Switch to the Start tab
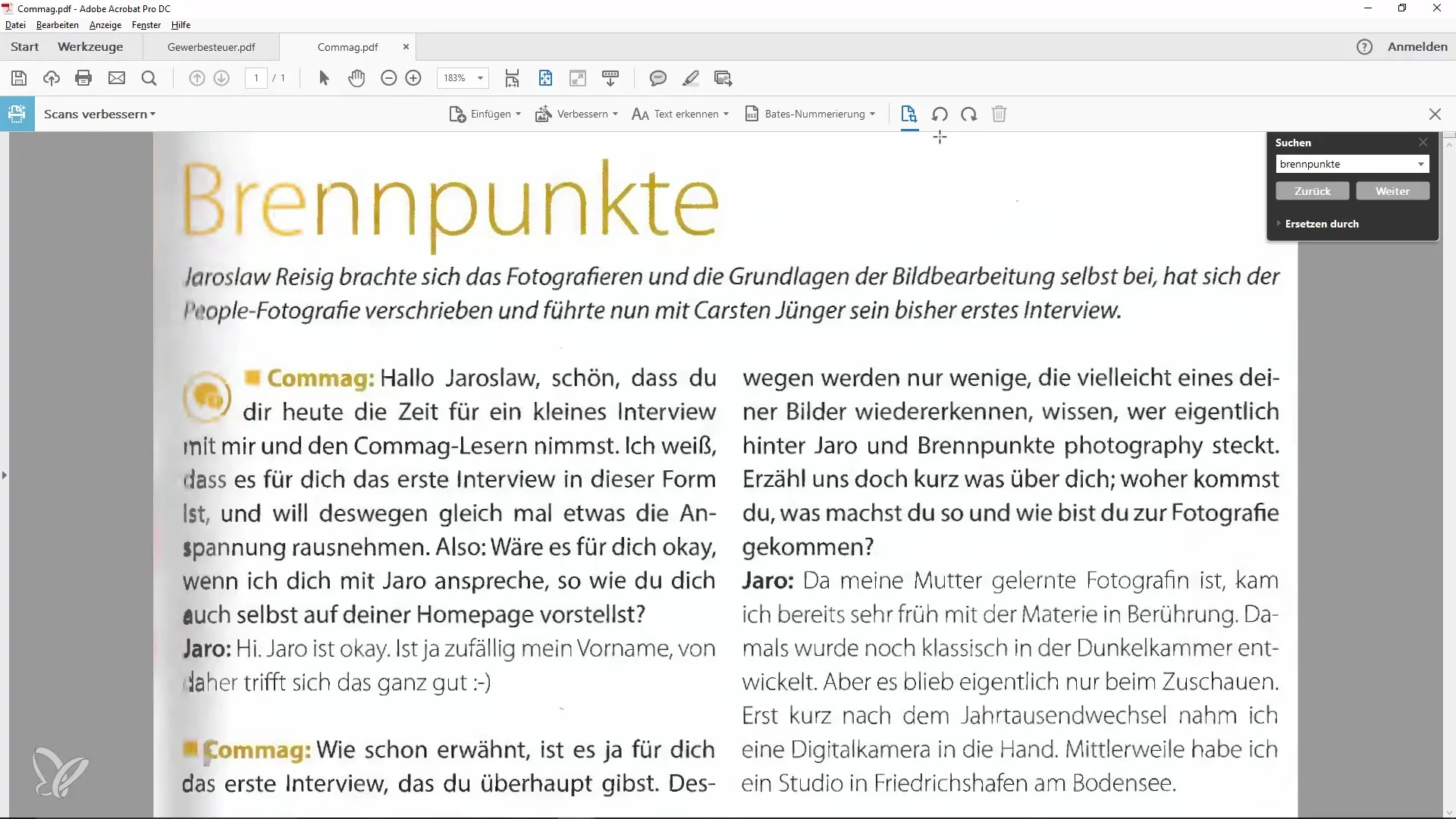The height and width of the screenshot is (819, 1456). pos(25,47)
